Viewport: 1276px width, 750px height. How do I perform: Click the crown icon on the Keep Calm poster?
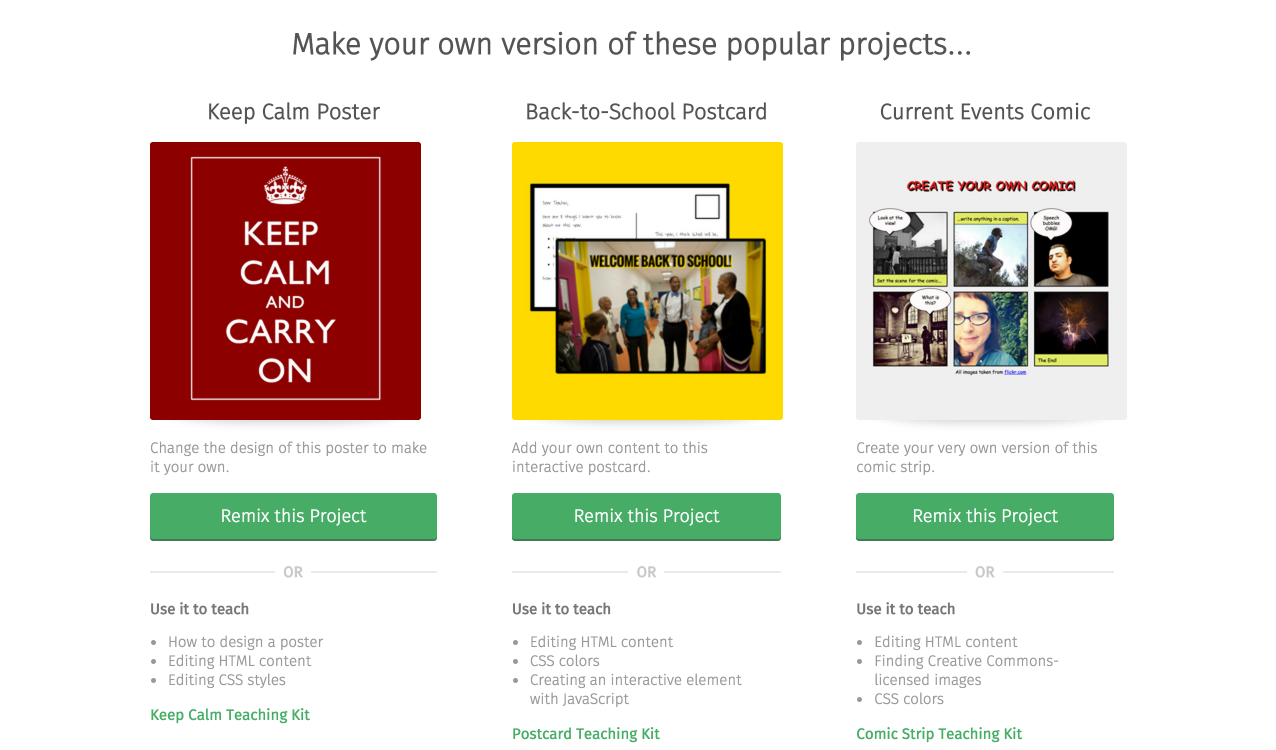click(285, 186)
